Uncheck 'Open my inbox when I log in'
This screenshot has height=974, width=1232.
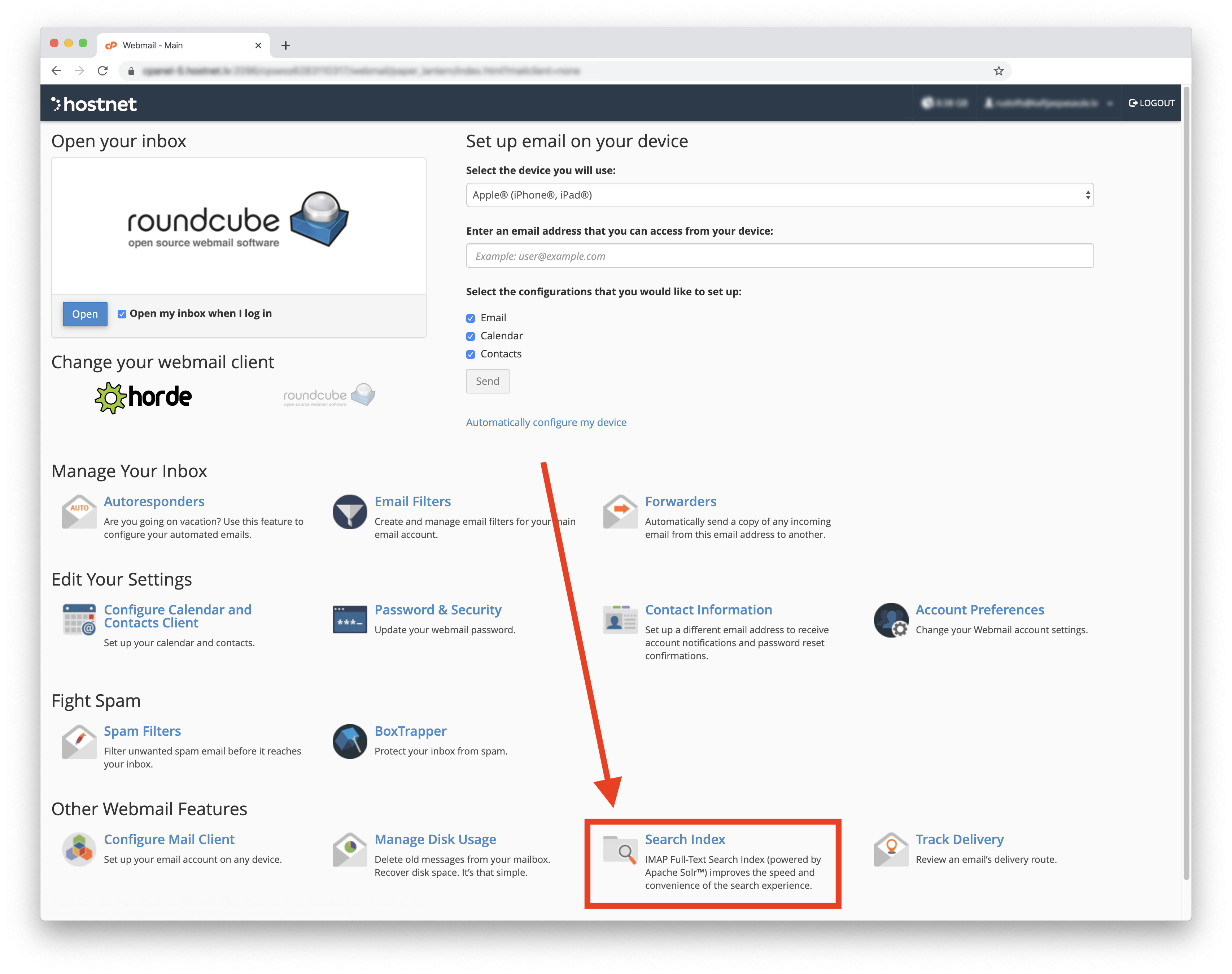point(122,314)
